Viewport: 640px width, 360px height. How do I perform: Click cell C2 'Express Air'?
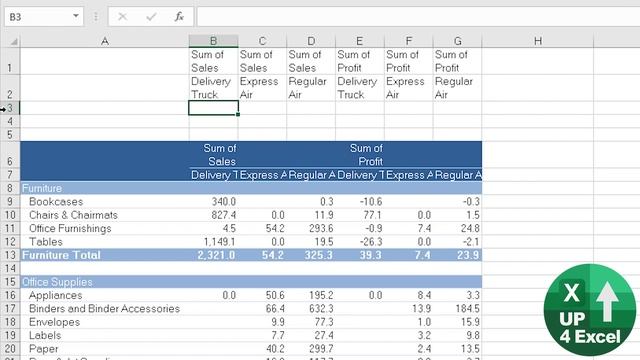262,88
